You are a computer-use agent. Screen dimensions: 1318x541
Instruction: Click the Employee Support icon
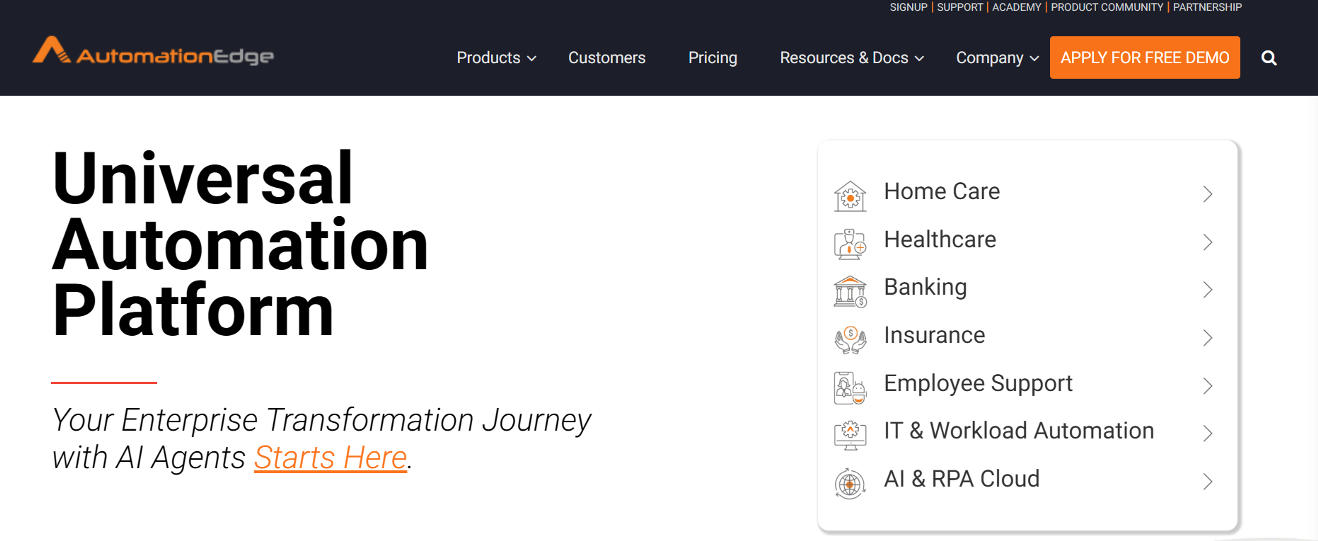(x=850, y=387)
